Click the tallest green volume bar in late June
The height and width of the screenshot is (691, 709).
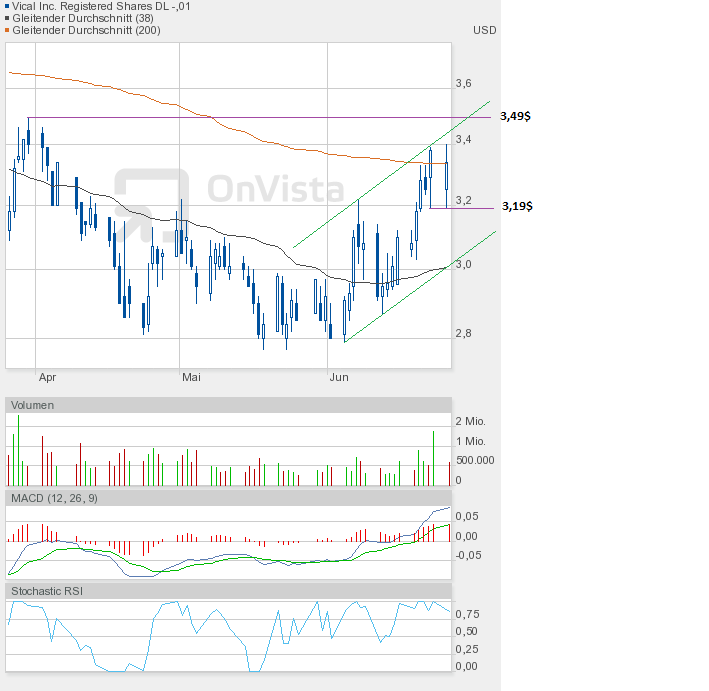pos(434,458)
